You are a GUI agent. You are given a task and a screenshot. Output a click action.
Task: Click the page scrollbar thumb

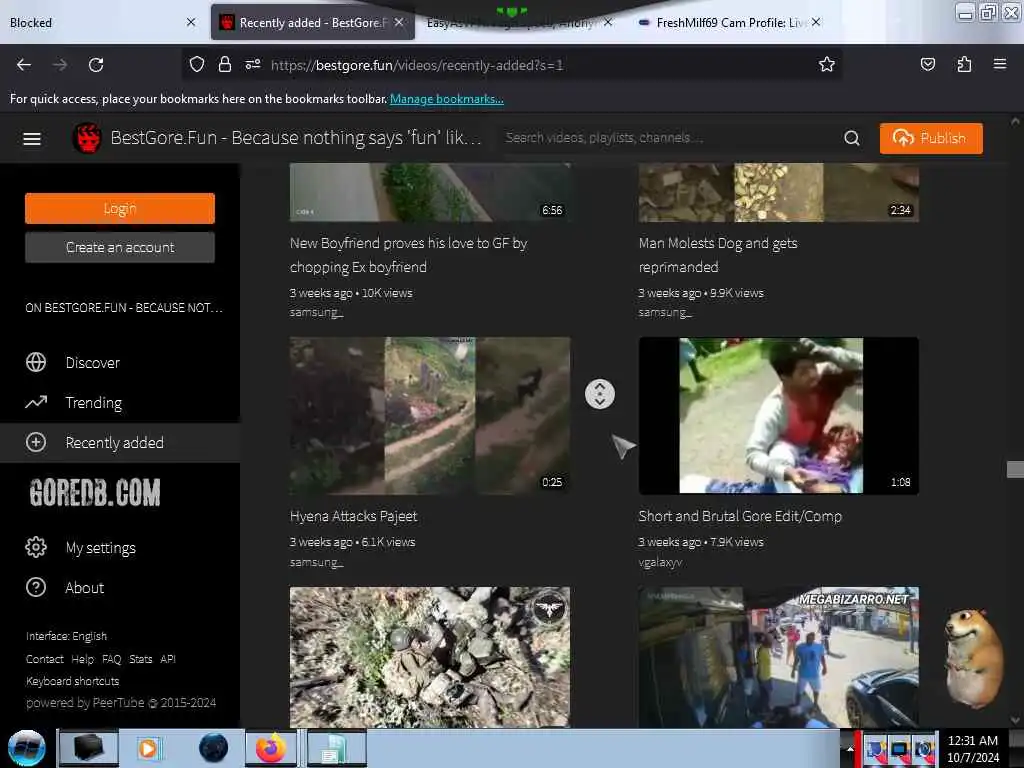1015,469
